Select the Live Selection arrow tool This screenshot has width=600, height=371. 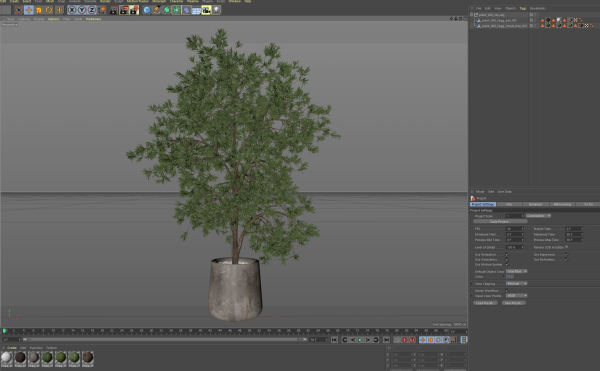(x=18, y=10)
